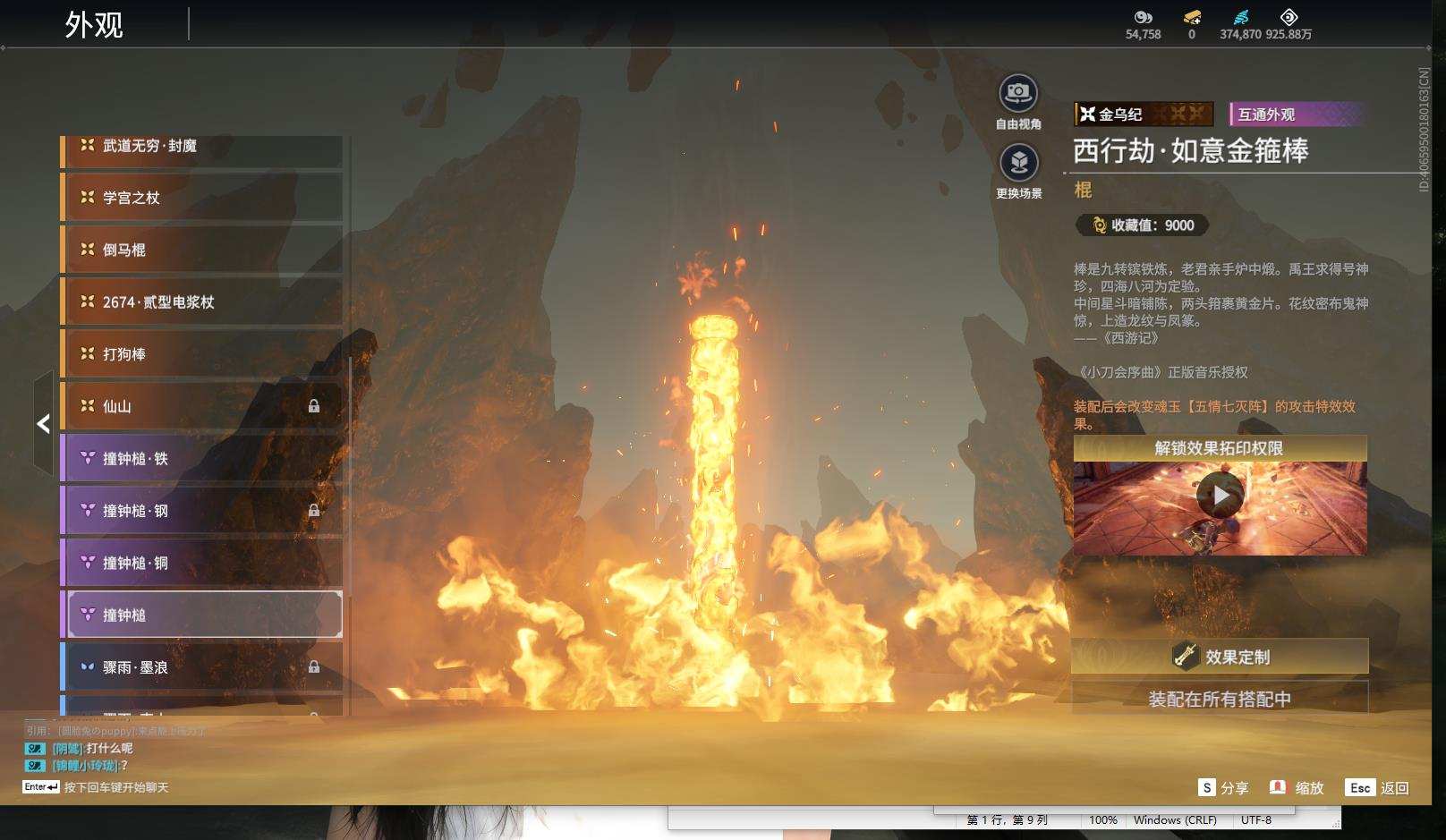Click the lock icon on the 撞钟槌·钢 row
Screen dimensions: 1446x840
[314, 510]
